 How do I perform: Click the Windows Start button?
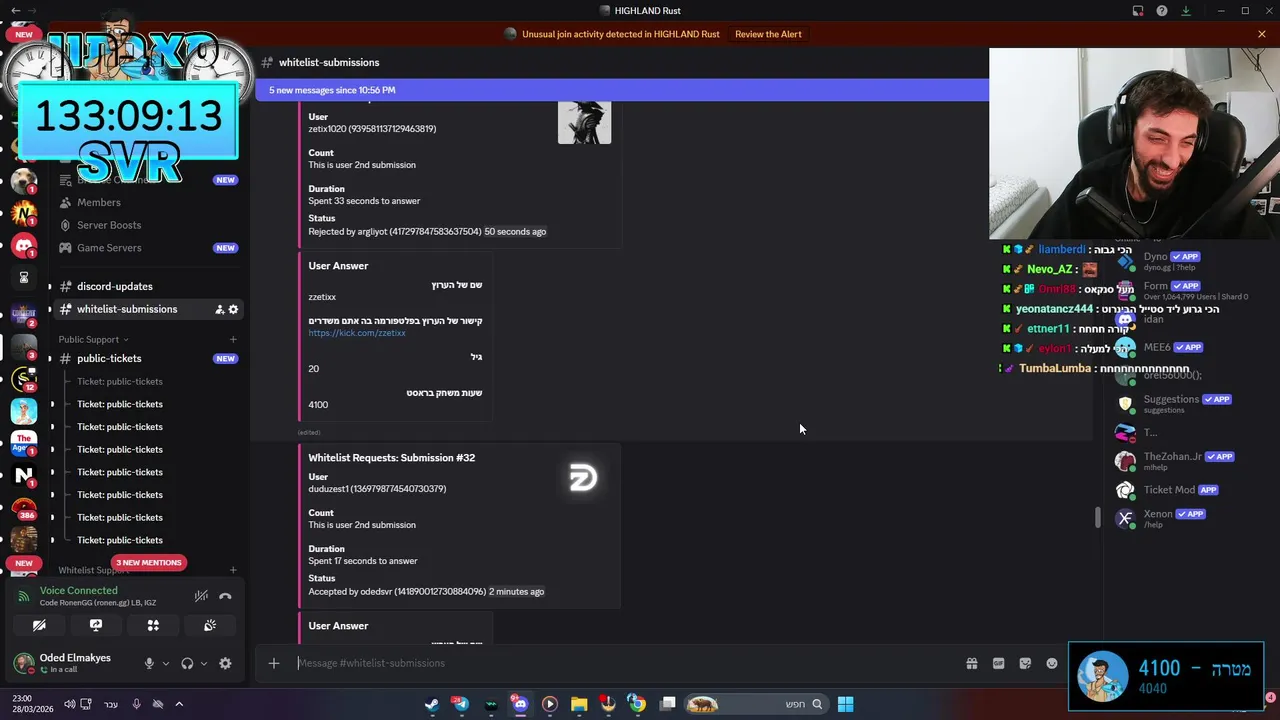pos(845,704)
